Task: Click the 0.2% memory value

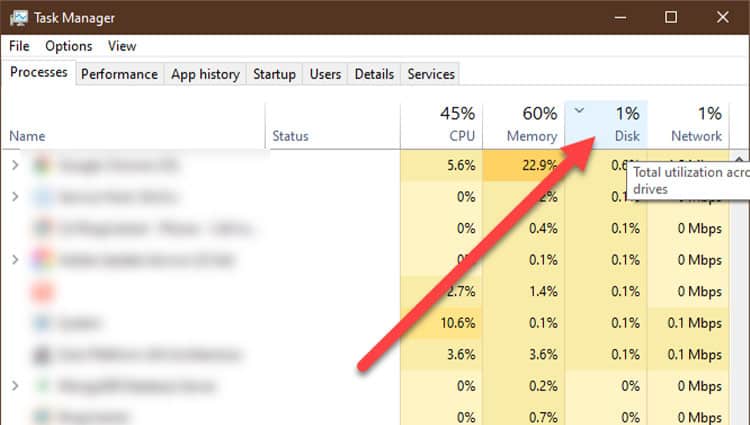Action: 543,386
